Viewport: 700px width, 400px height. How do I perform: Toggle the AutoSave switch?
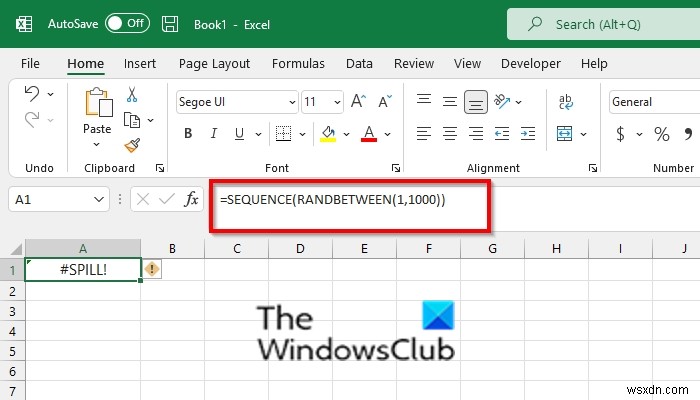point(127,23)
